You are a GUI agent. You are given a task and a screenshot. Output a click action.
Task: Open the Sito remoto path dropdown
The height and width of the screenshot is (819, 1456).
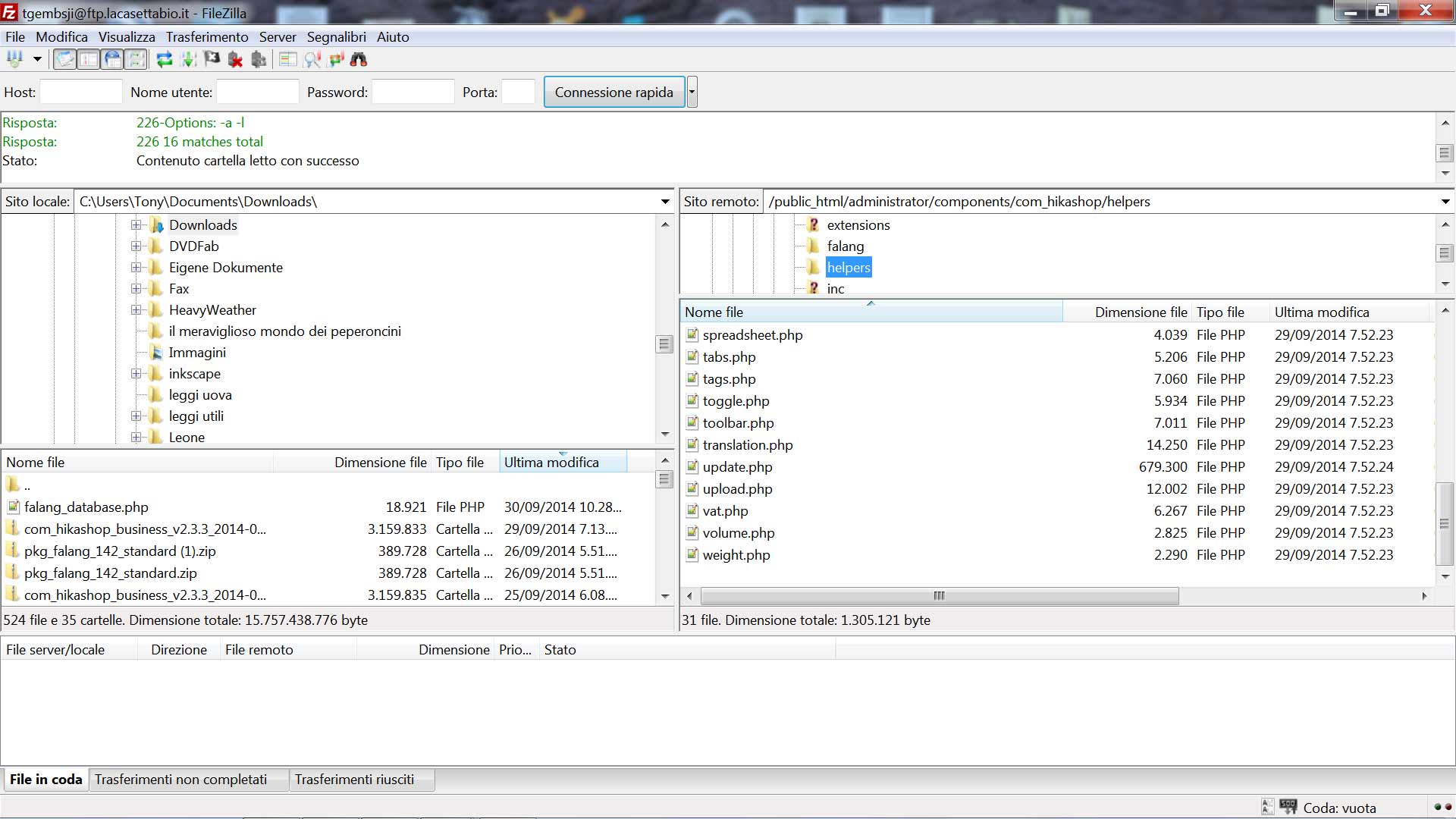click(1445, 202)
